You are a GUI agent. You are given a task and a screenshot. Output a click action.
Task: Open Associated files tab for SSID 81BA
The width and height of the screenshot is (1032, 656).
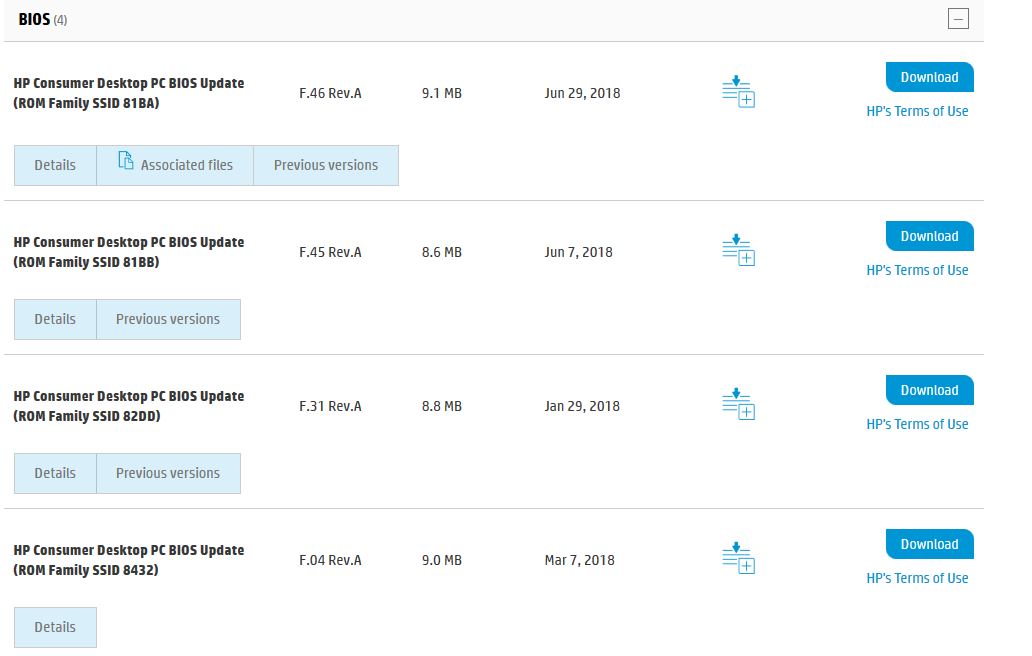[175, 165]
